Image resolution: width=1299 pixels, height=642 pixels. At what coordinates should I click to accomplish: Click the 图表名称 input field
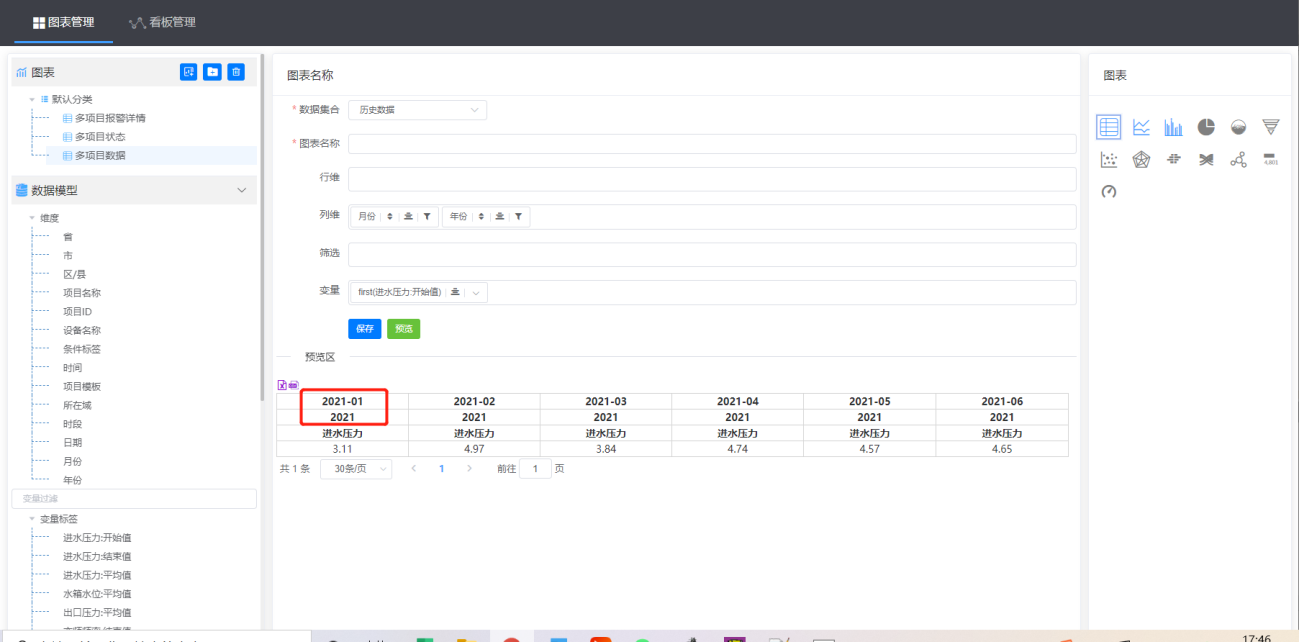(711, 144)
